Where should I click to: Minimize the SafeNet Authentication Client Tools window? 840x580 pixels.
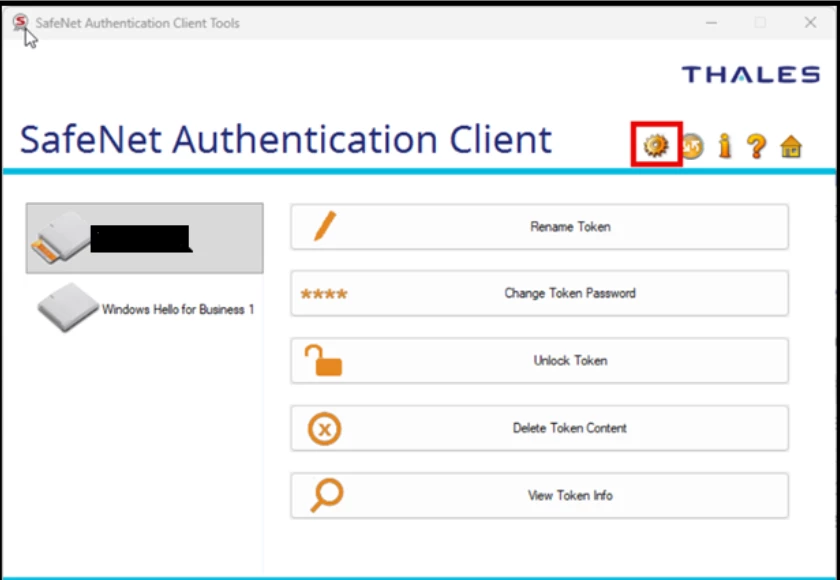pos(711,22)
